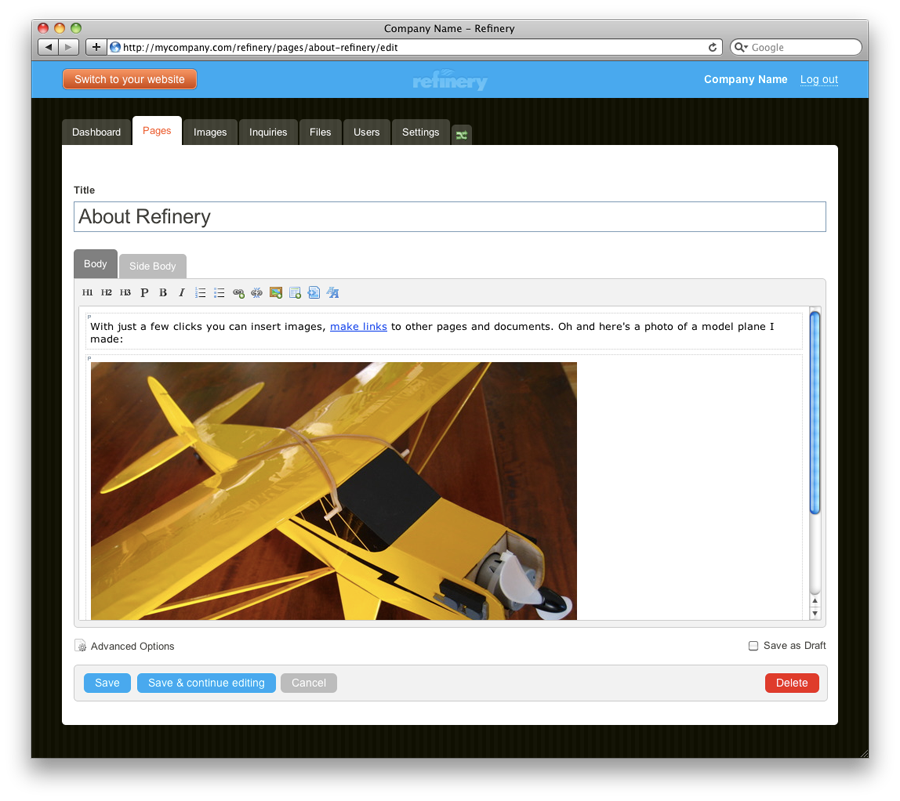Screen dimensions: 900x801
Task: Enable the Save as Draft checkbox
Action: click(753, 646)
